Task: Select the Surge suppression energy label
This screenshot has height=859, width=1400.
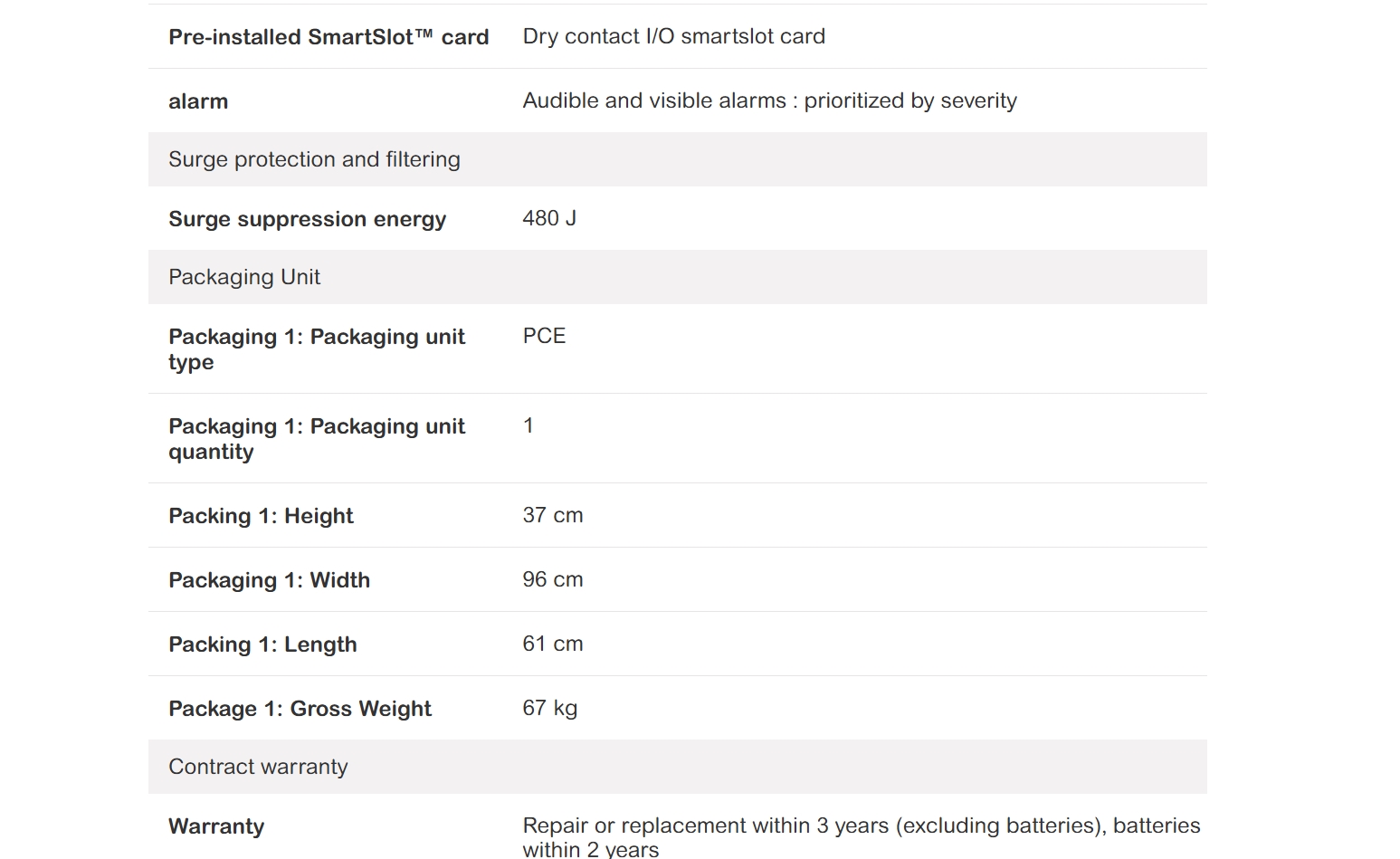Action: click(307, 219)
